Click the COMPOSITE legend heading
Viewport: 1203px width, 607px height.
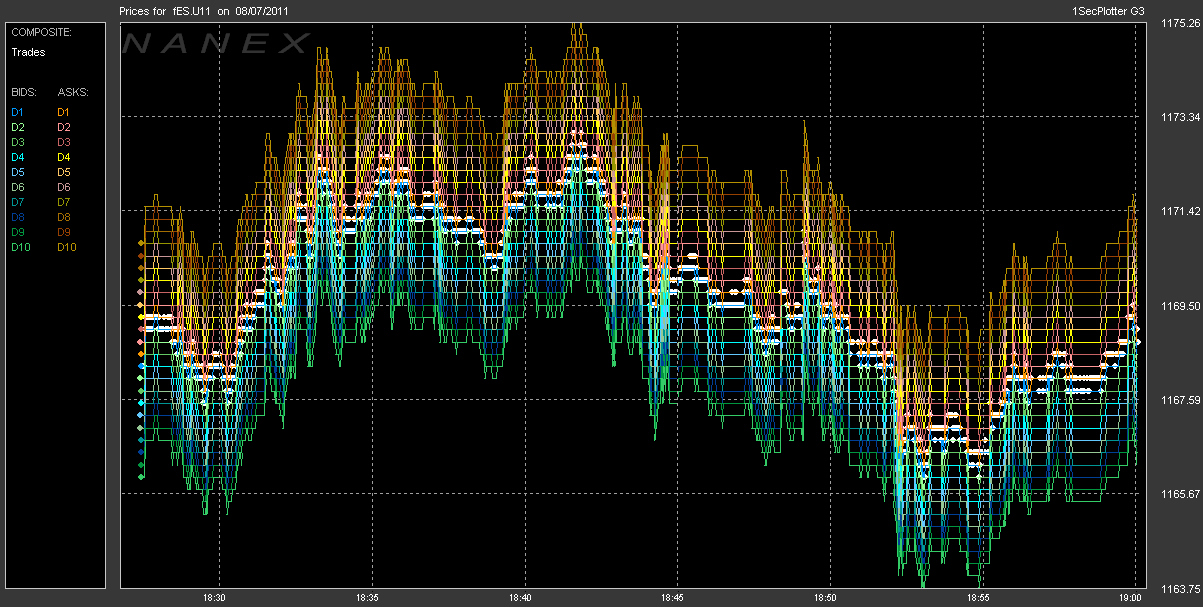point(41,32)
